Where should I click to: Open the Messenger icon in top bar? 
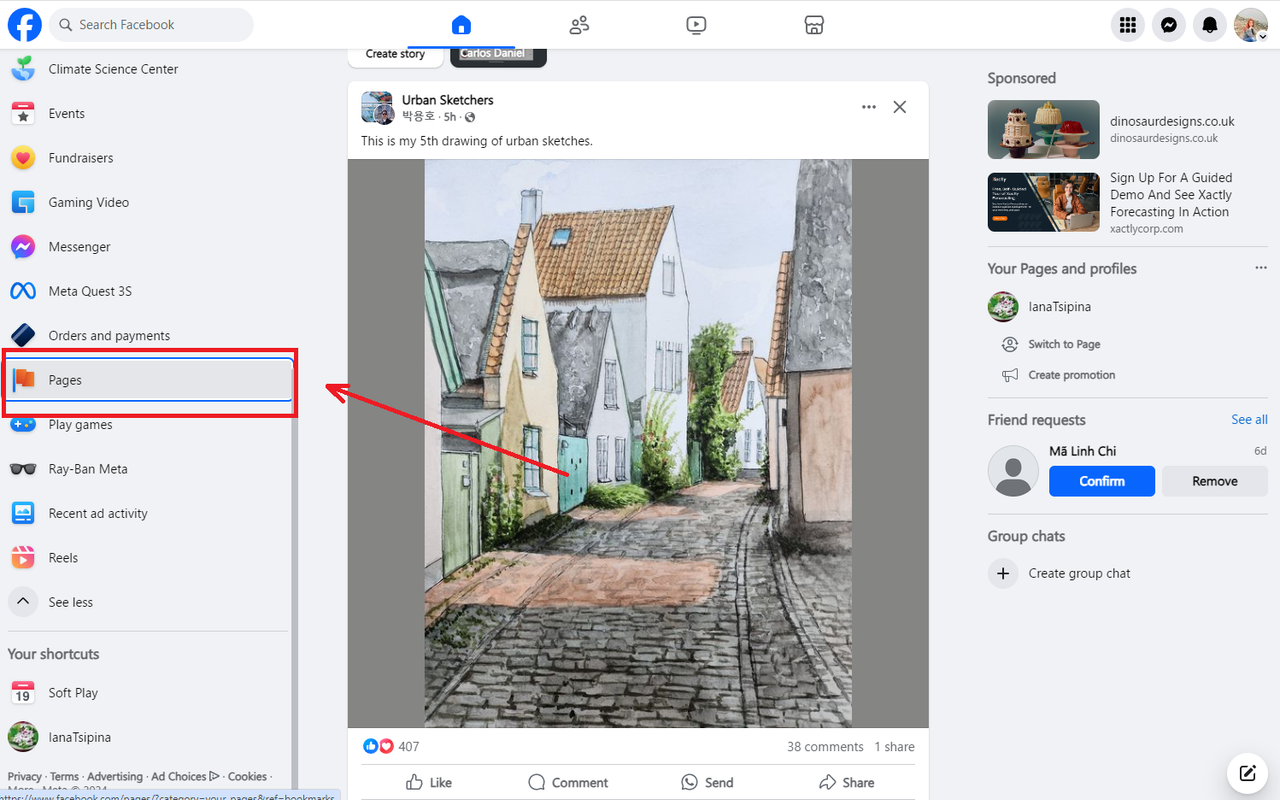click(1169, 25)
